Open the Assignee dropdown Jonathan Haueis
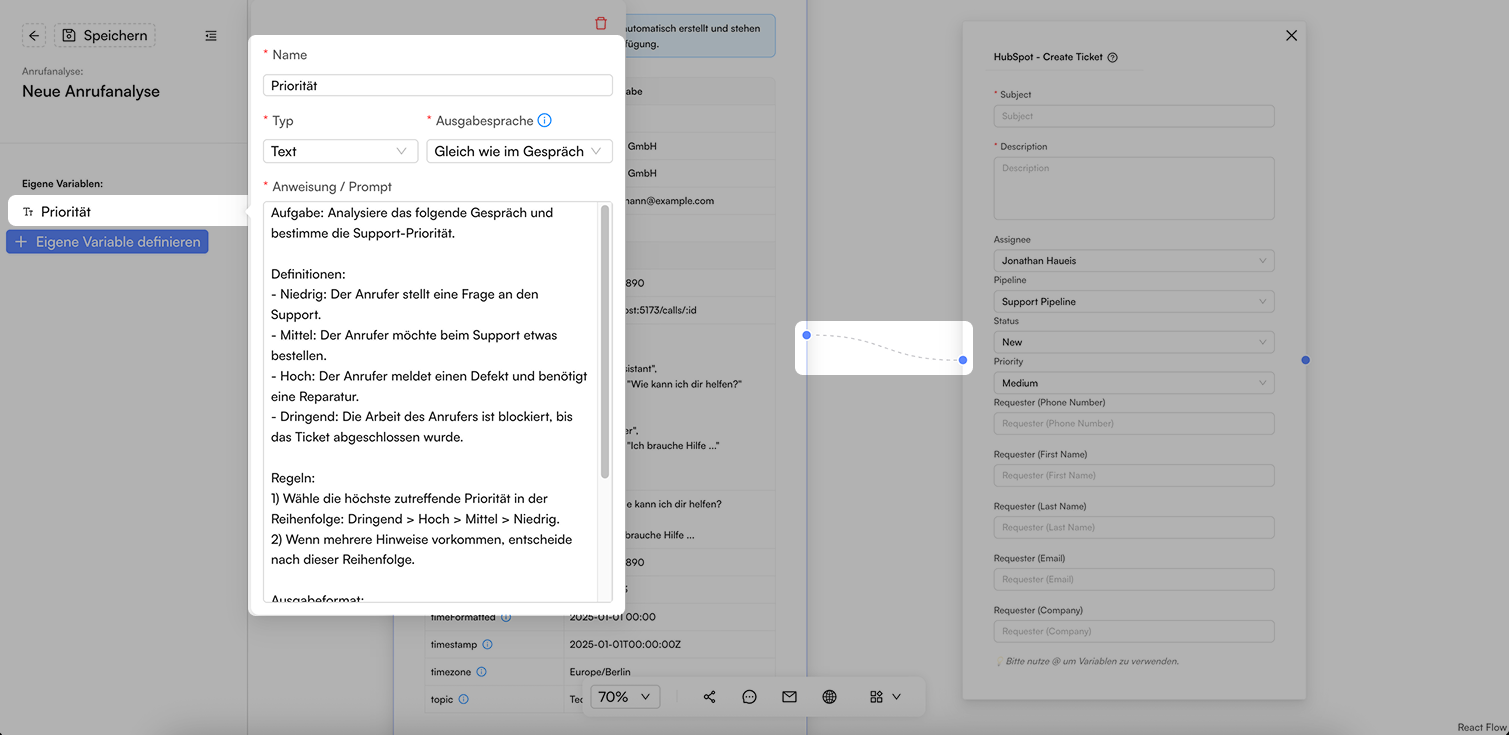The width and height of the screenshot is (1509, 735). [x=1134, y=261]
